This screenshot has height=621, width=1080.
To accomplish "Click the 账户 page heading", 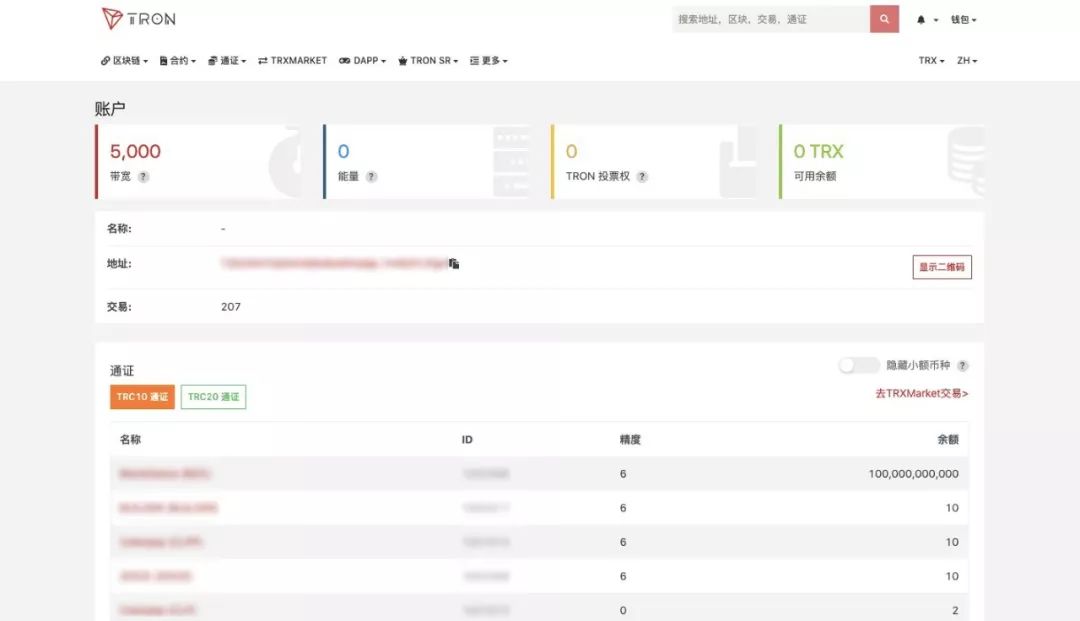I will pyautogui.click(x=110, y=108).
